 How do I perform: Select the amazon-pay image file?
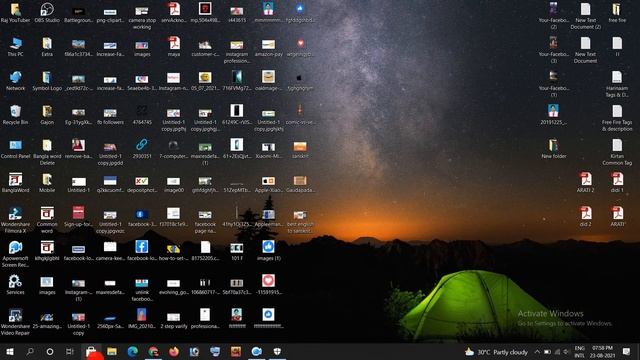(268, 44)
